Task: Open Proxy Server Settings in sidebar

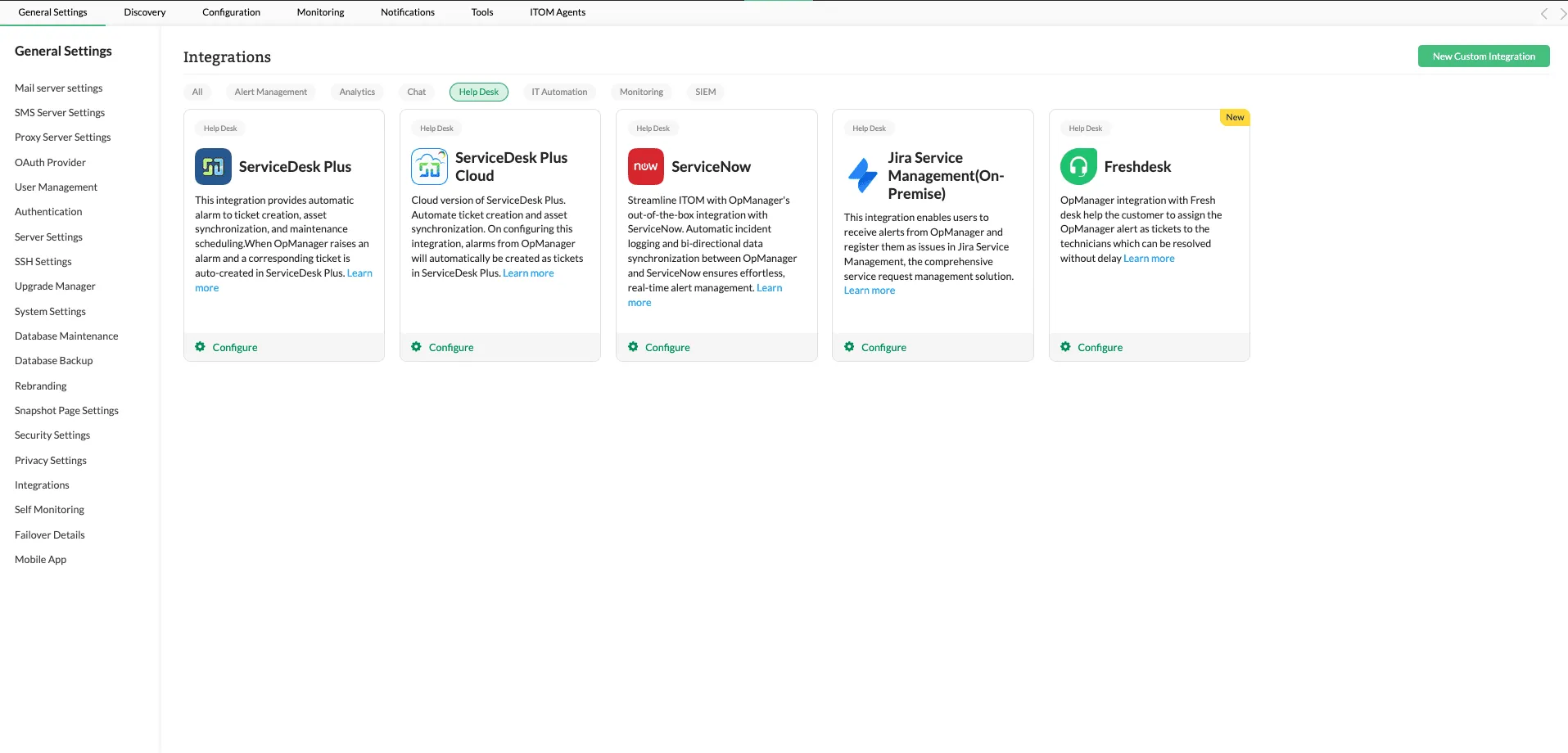Action: pyautogui.click(x=63, y=138)
